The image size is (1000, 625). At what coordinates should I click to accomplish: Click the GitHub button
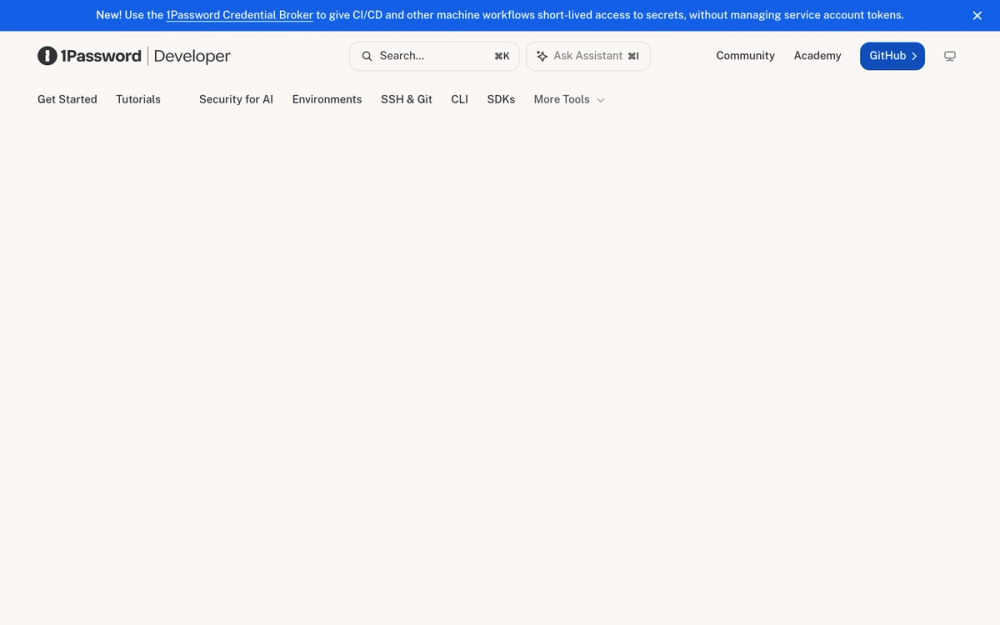coord(892,56)
